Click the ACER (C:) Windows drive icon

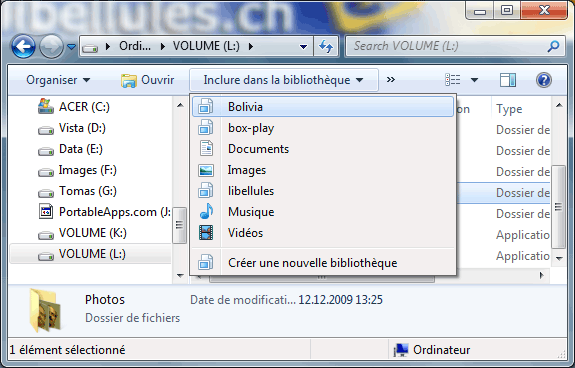(x=46, y=106)
